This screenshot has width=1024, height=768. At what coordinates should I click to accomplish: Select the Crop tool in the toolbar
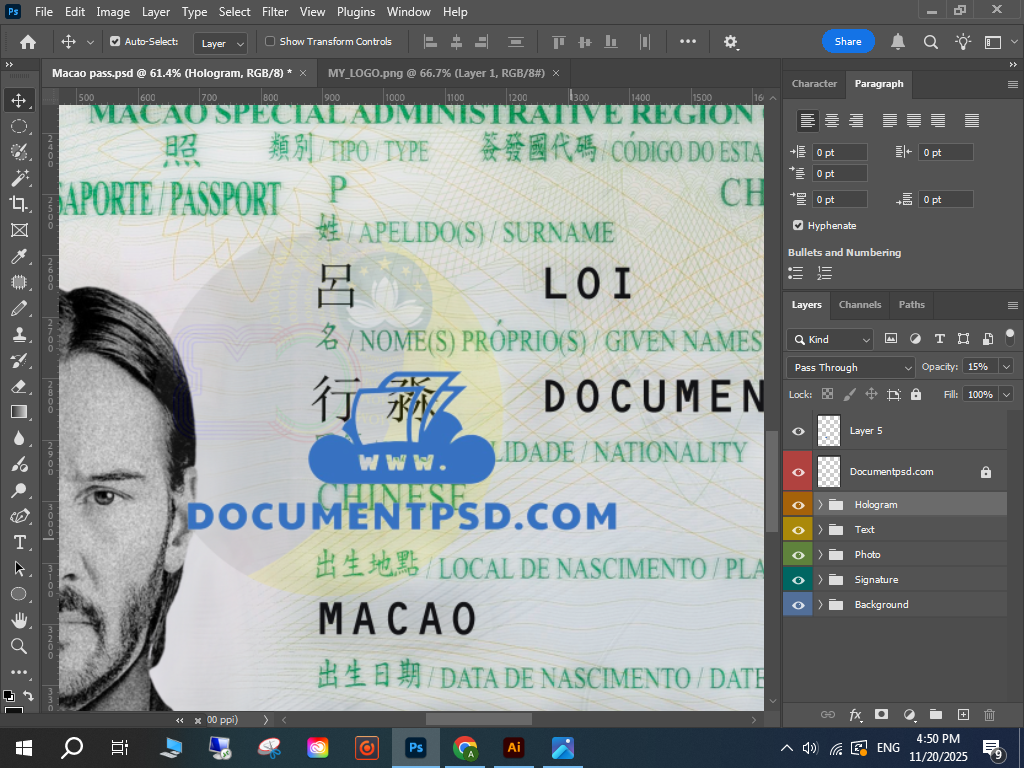[x=19, y=204]
